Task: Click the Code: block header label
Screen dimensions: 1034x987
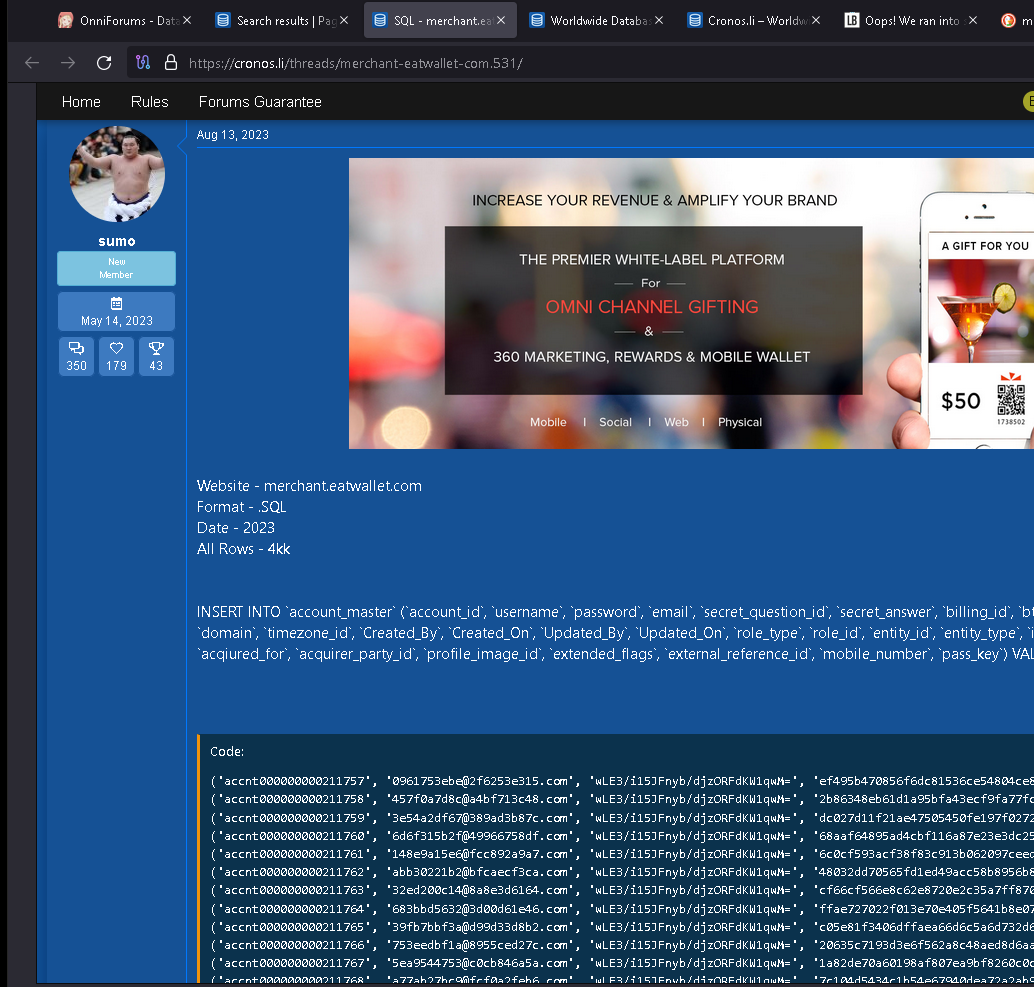Action: 227,752
